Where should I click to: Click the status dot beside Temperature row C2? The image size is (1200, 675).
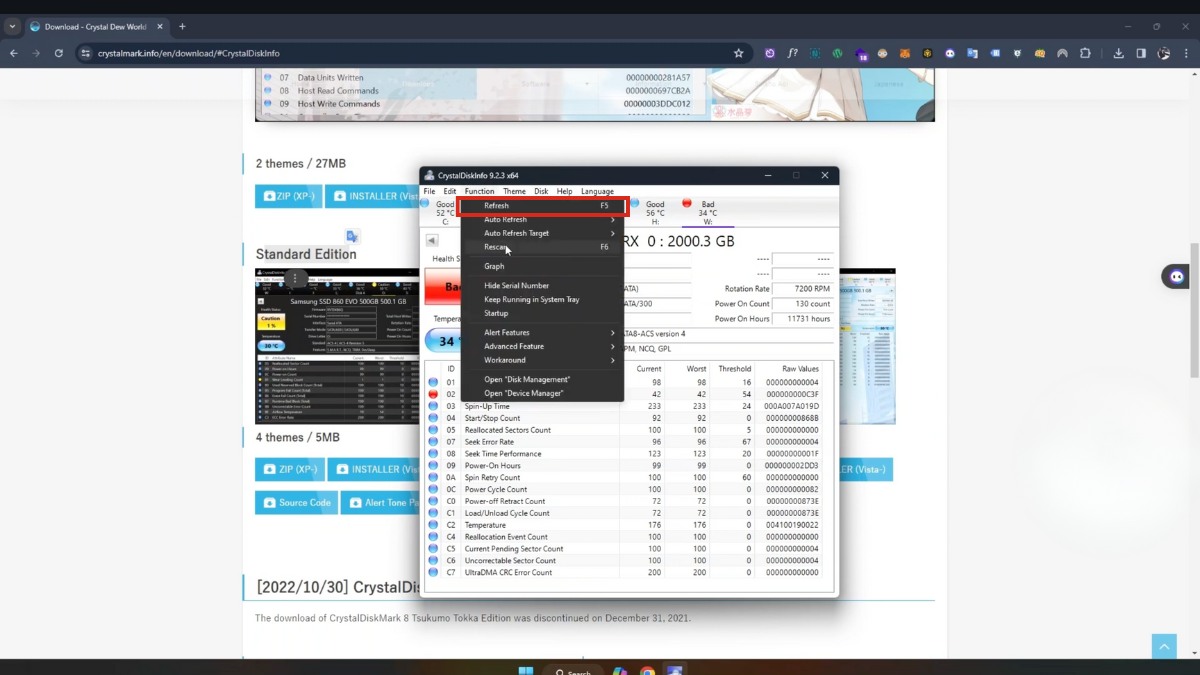click(x=433, y=525)
